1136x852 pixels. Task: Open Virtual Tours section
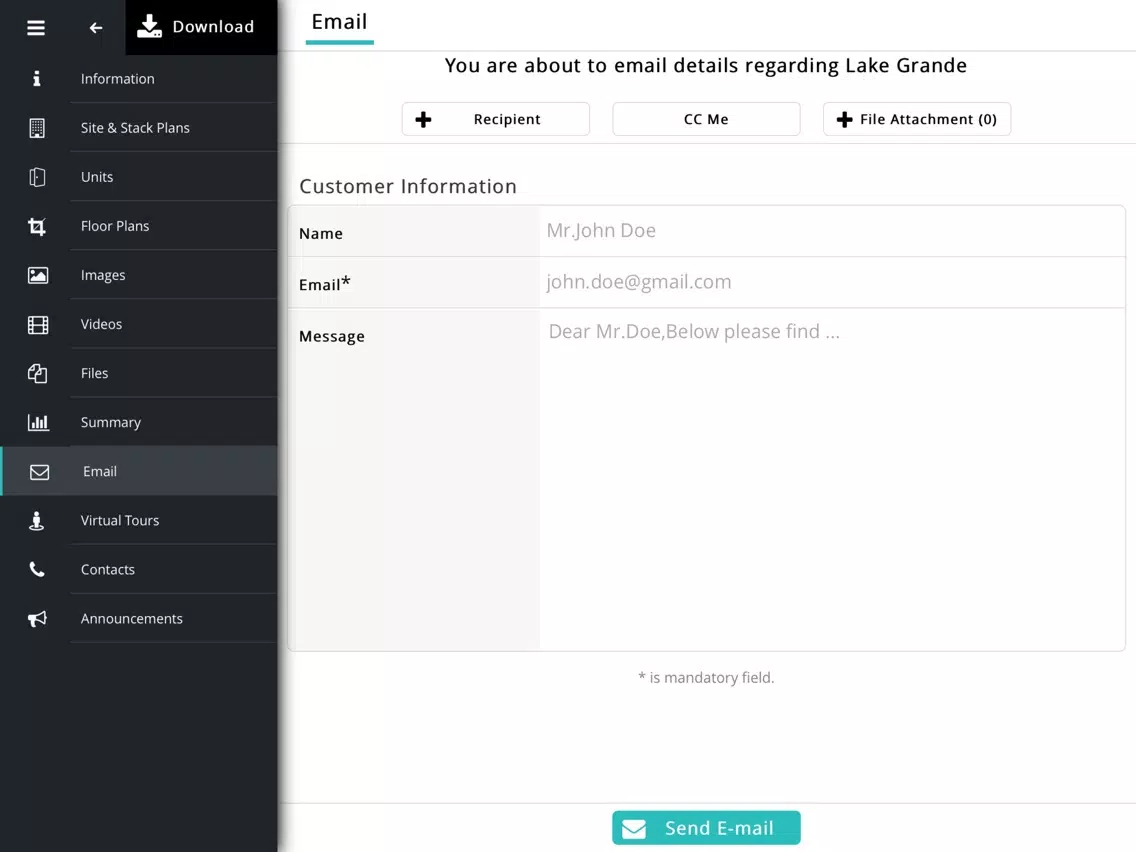(x=139, y=521)
